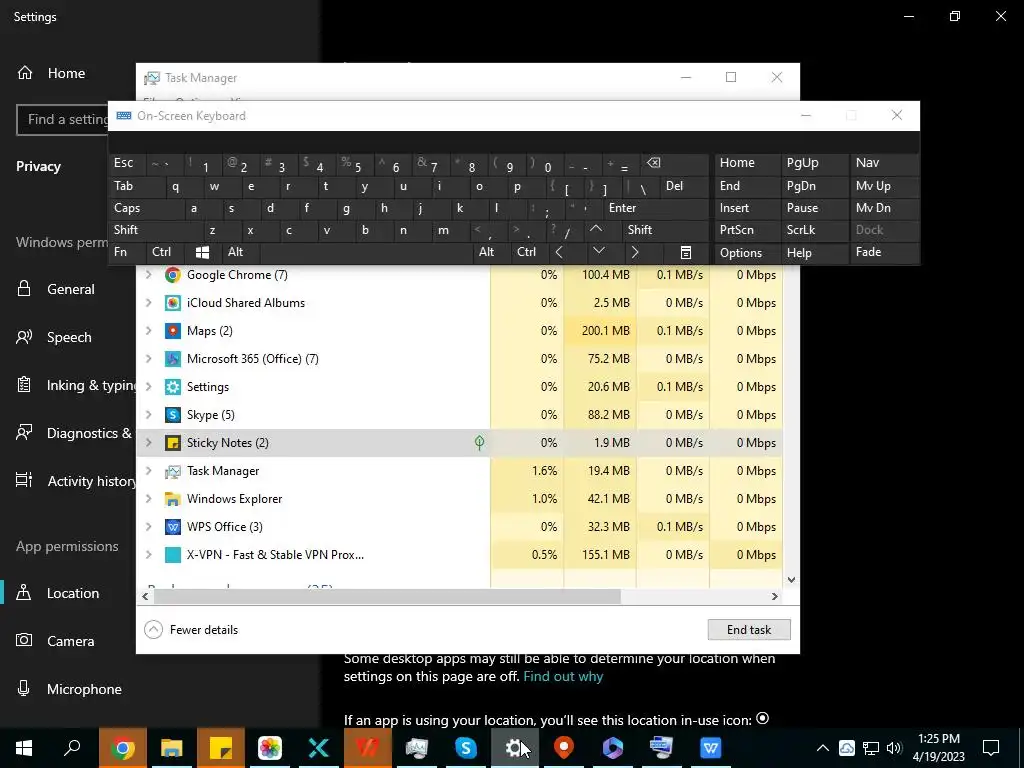The image size is (1024, 768).
Task: Click the iCloud Shared Albums process icon
Action: [172, 303]
